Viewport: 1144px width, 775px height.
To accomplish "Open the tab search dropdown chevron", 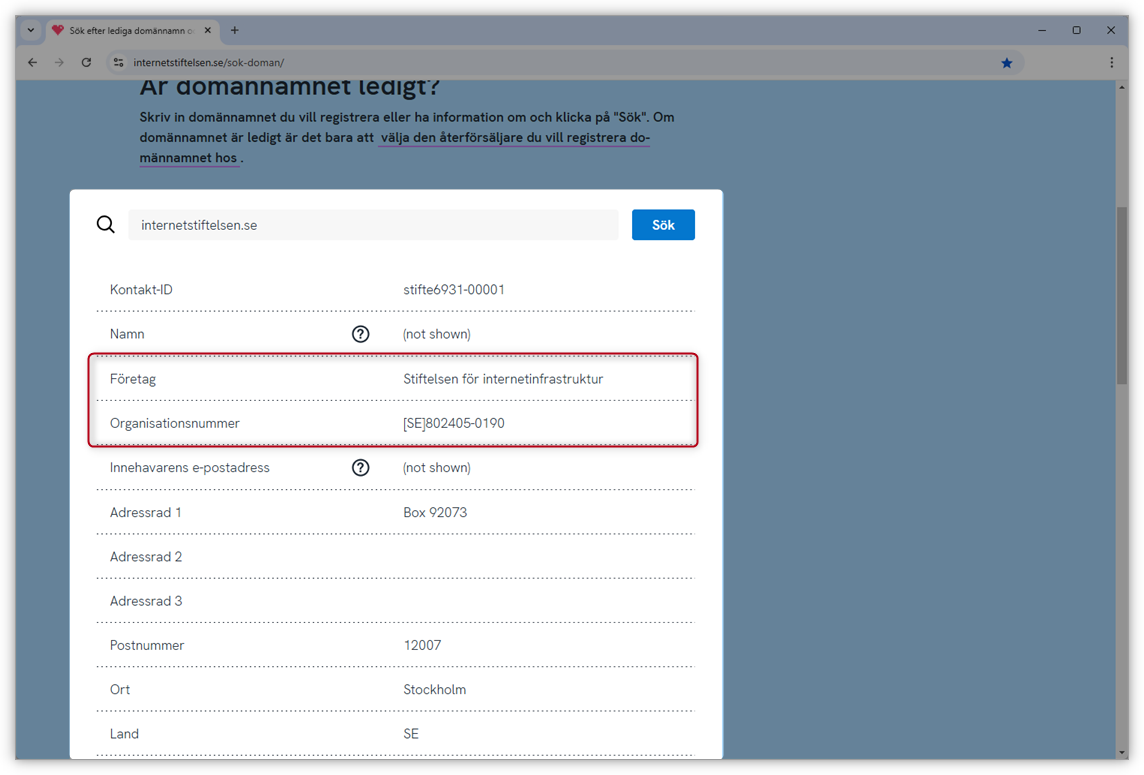I will pyautogui.click(x=30, y=30).
